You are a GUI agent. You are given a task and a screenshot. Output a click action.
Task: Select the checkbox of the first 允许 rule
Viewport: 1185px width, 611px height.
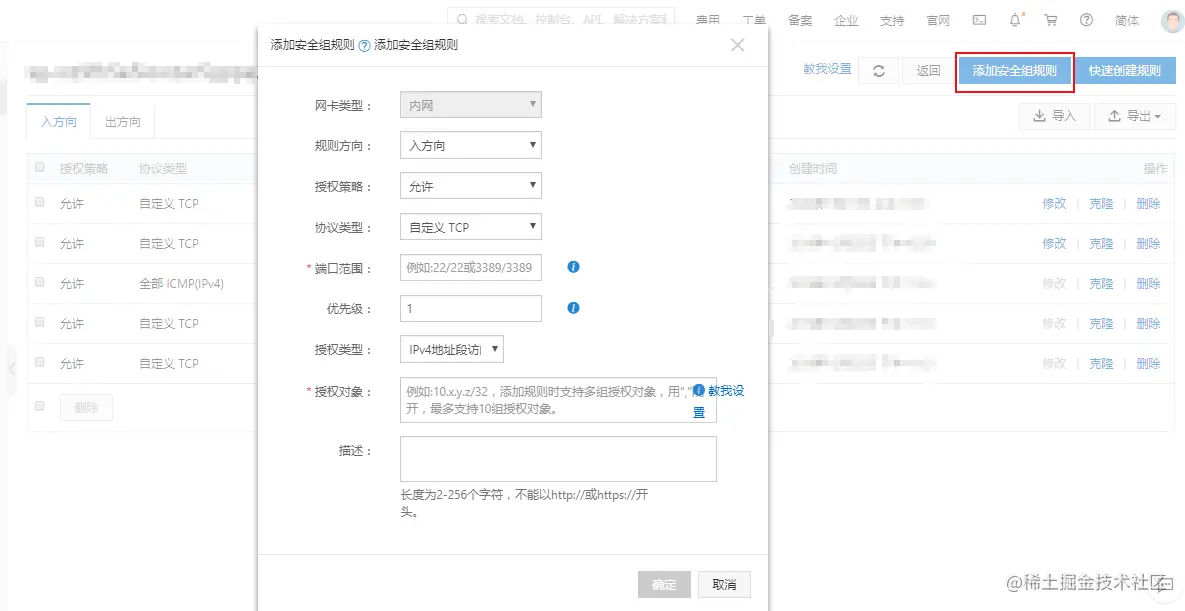pos(37,203)
